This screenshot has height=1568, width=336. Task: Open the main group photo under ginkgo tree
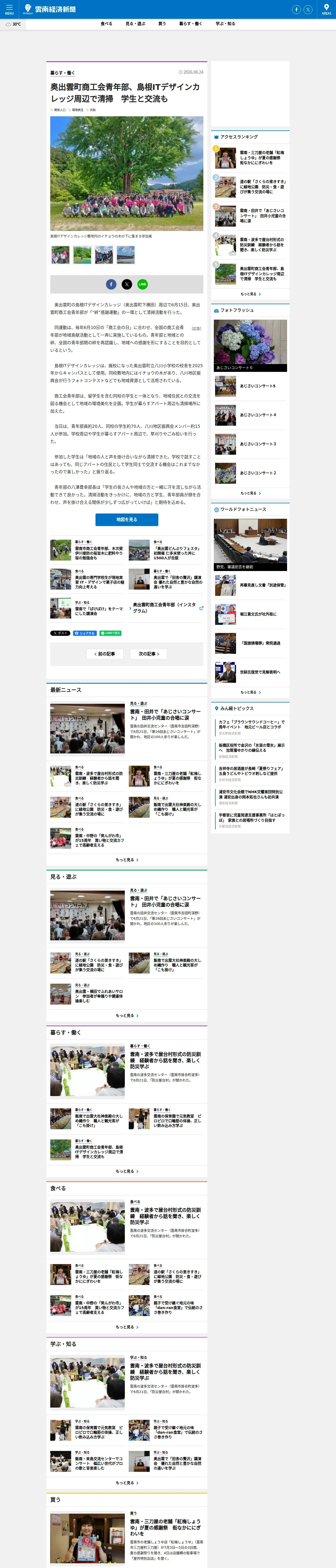[x=127, y=174]
